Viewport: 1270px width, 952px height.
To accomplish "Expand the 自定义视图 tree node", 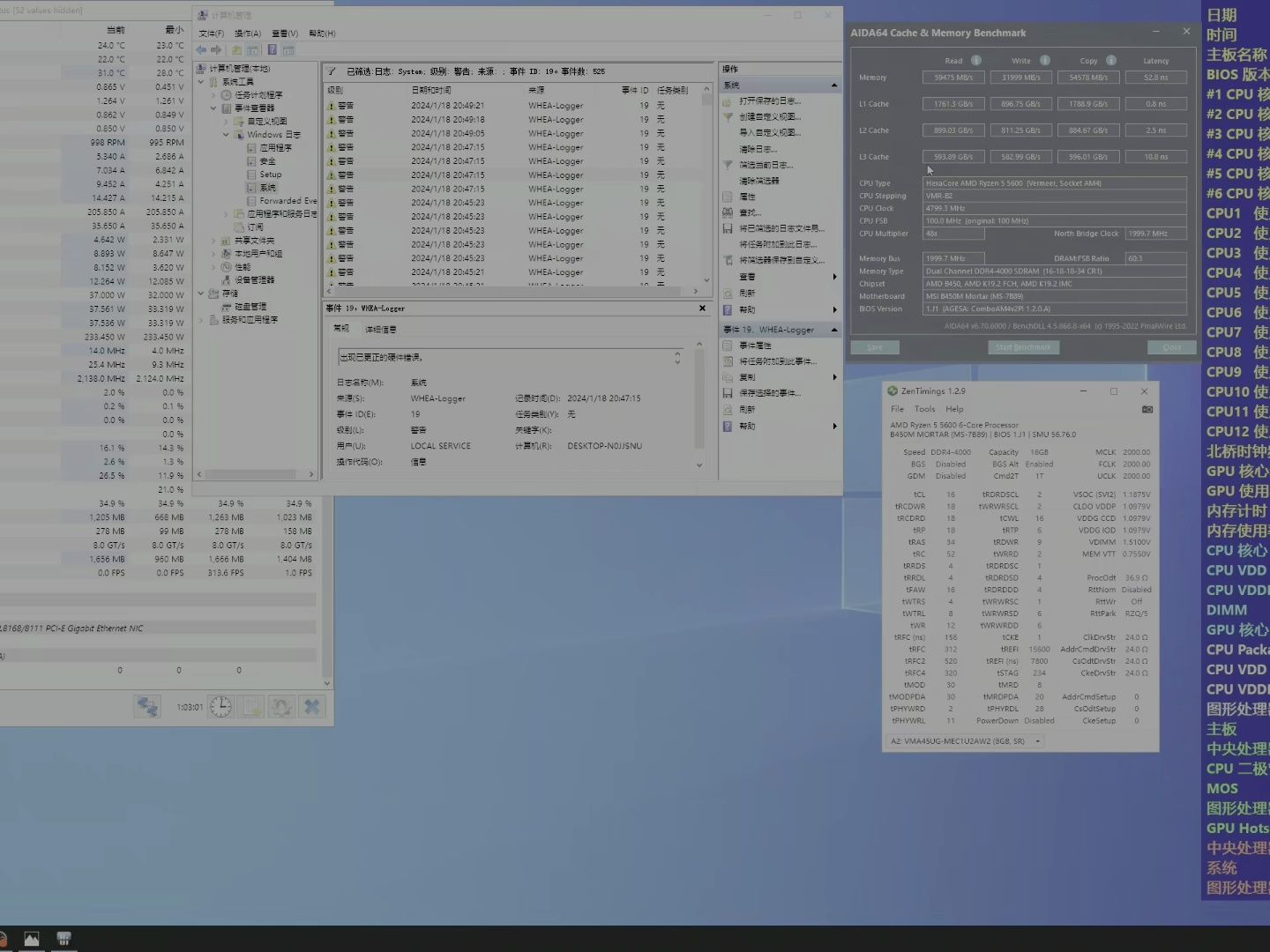I will coord(226,122).
